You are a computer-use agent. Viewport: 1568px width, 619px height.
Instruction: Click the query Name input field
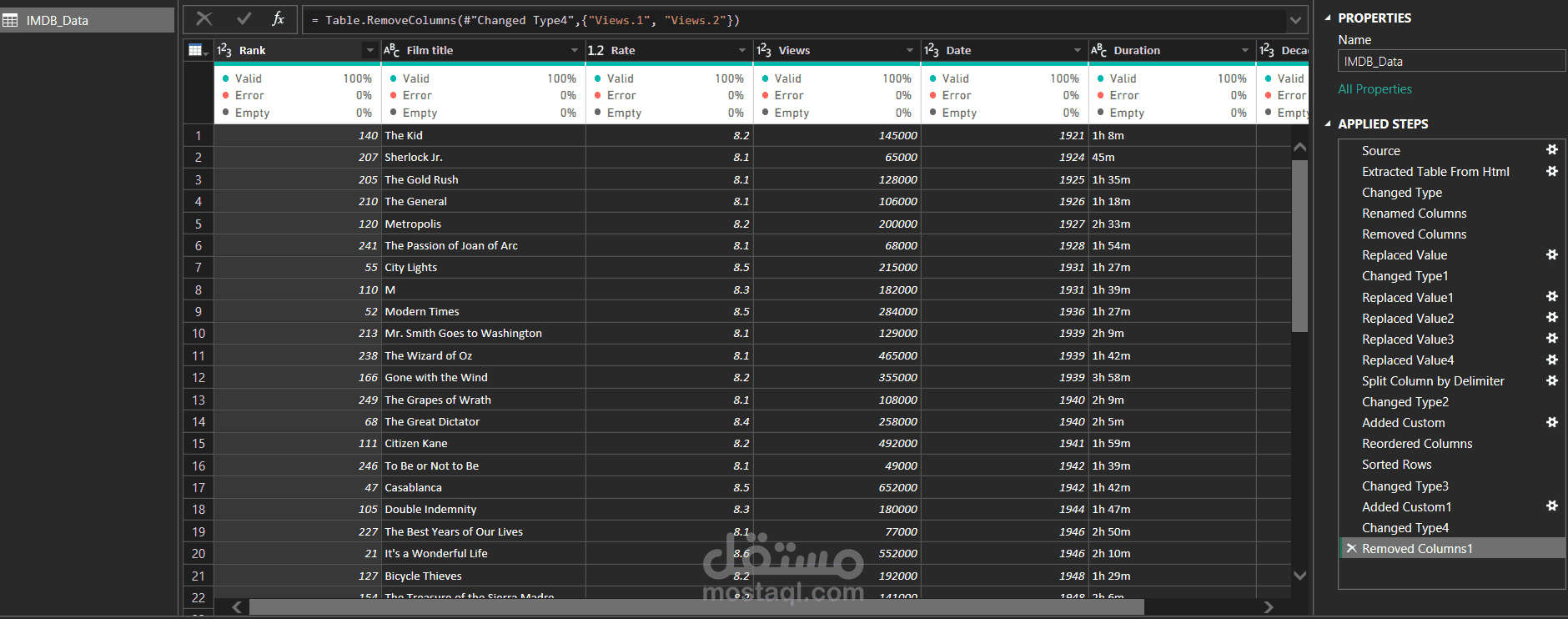tap(1451, 61)
